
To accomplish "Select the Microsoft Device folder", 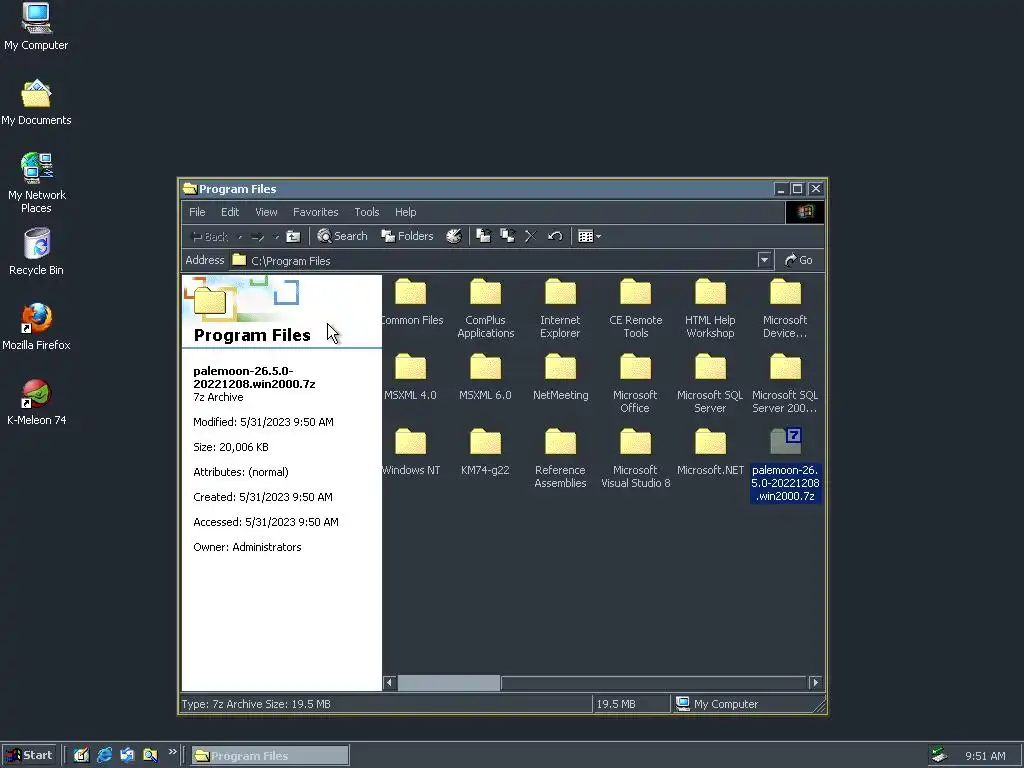I will click(x=785, y=308).
